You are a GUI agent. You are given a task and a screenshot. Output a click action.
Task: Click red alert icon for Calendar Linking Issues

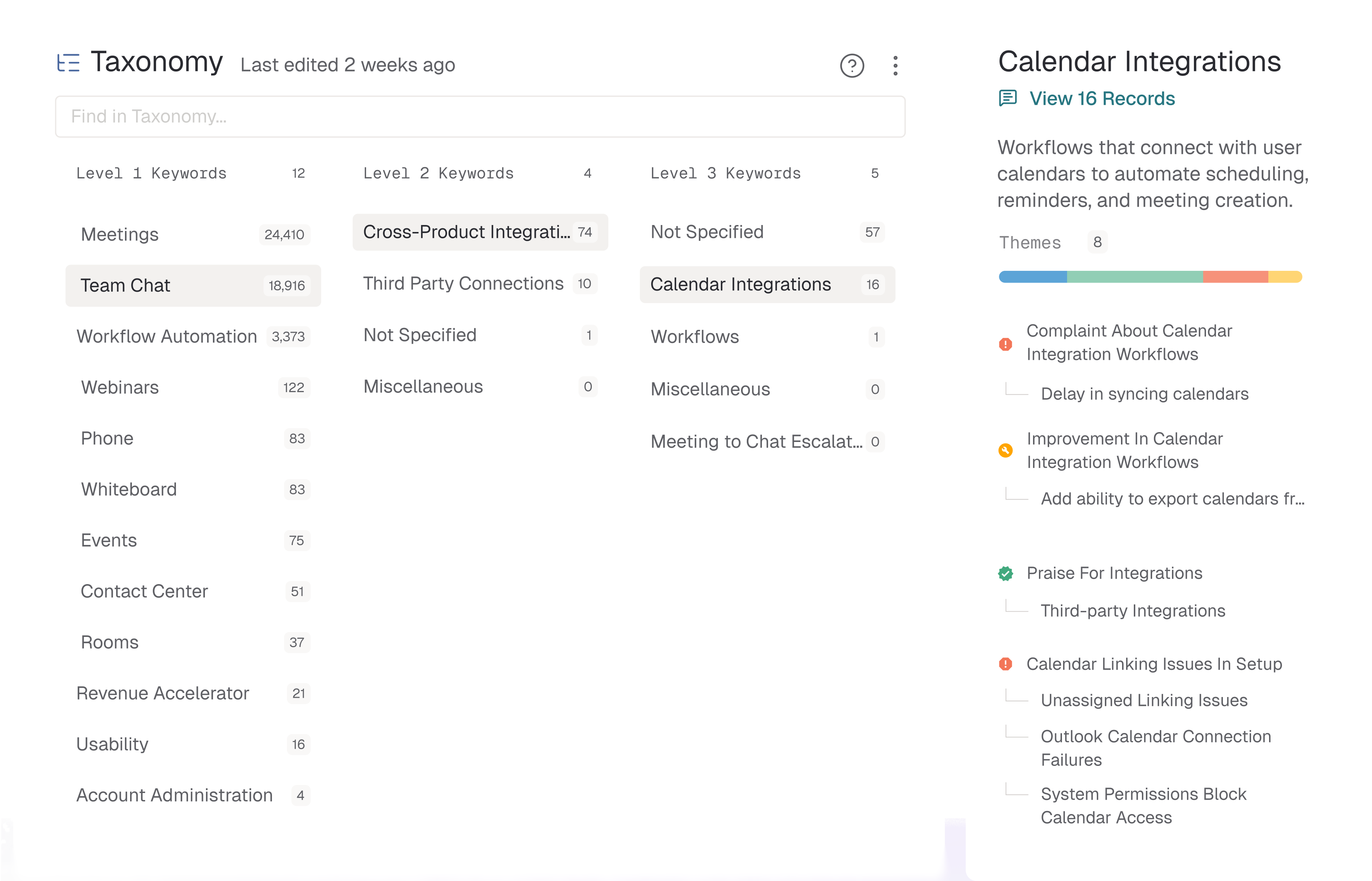tap(1006, 664)
